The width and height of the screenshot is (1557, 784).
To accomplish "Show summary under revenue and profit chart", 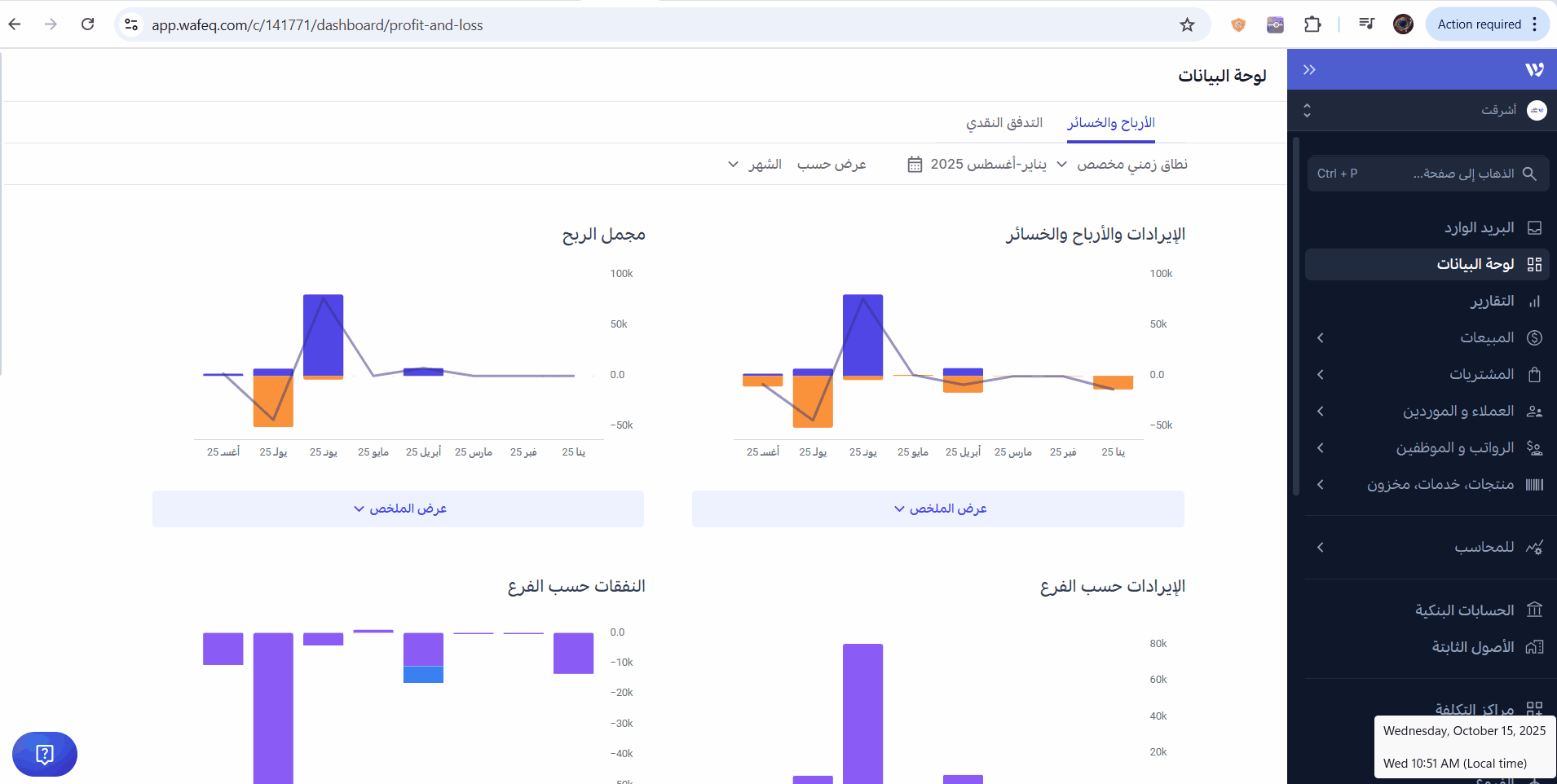I will [938, 509].
